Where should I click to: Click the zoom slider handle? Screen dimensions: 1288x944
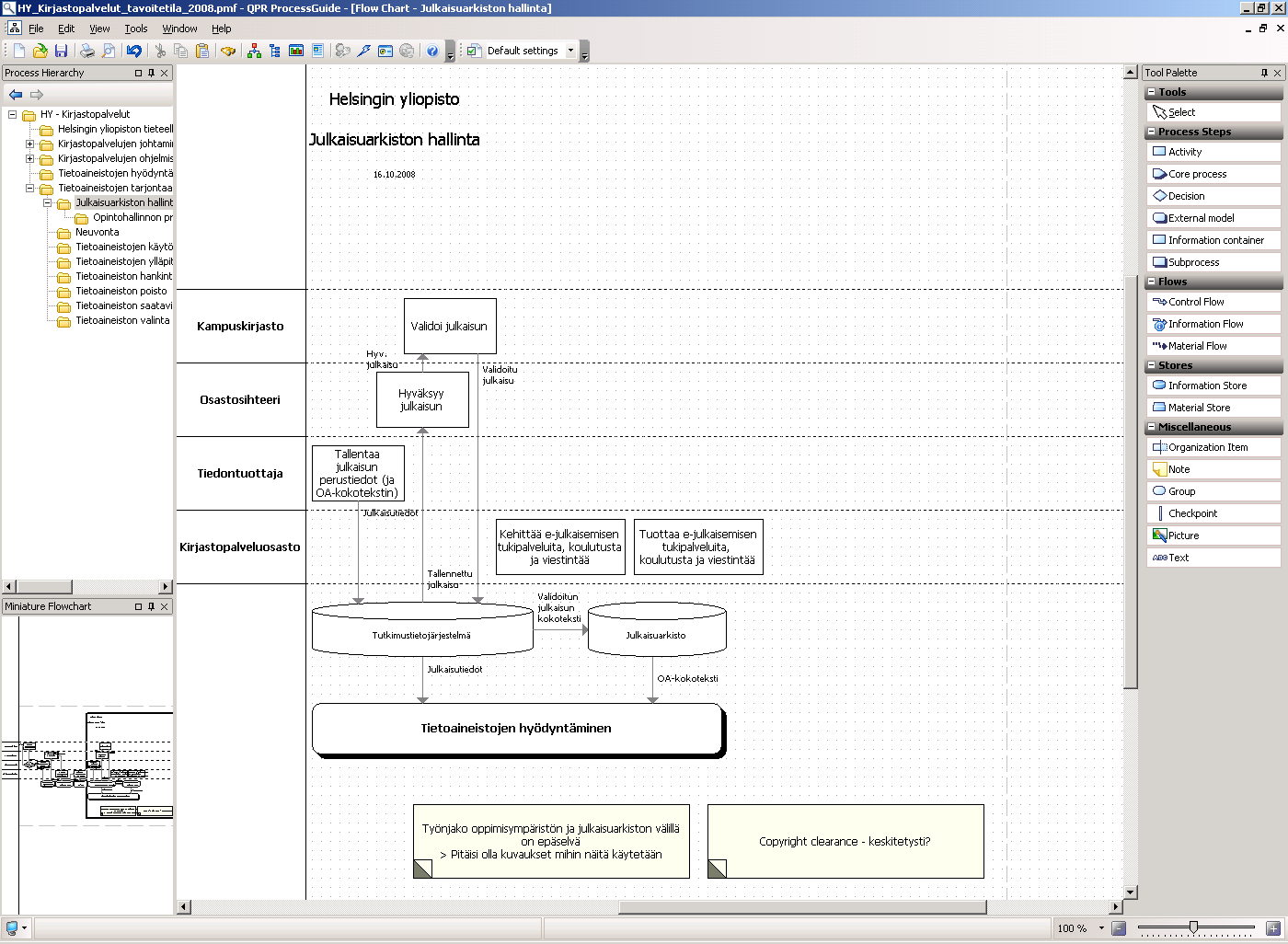pos(1193,927)
